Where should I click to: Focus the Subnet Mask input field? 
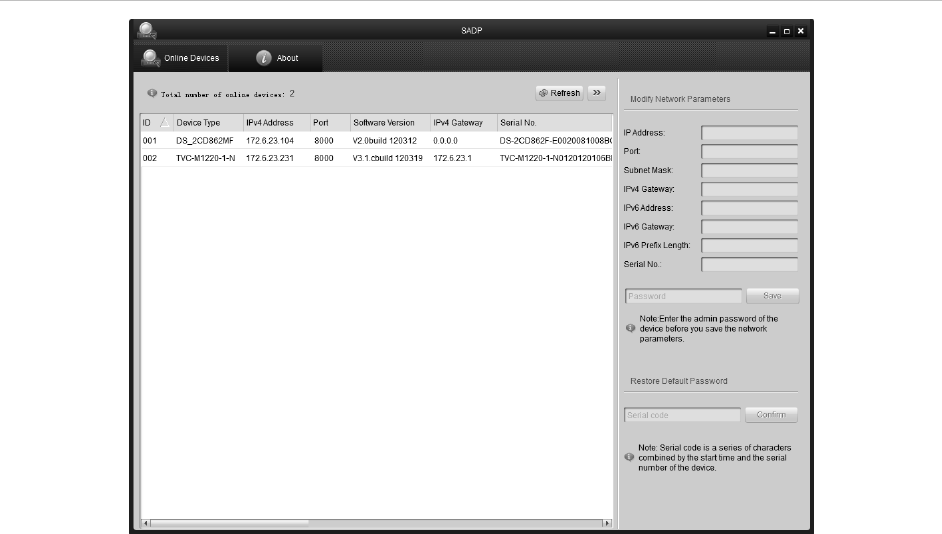tap(749, 170)
